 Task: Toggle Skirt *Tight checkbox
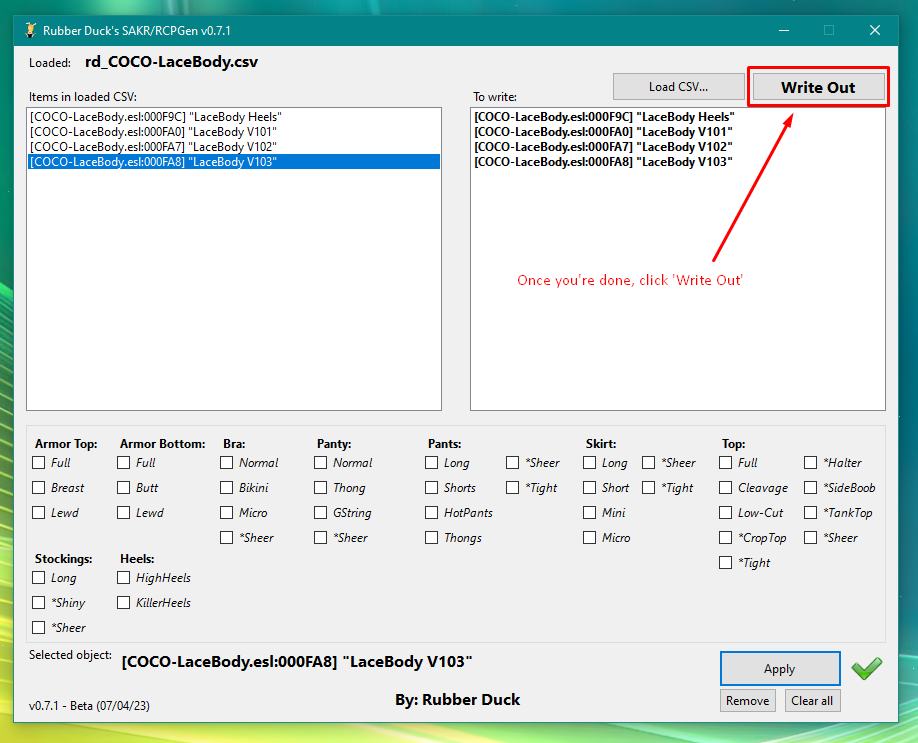pyautogui.click(x=649, y=488)
